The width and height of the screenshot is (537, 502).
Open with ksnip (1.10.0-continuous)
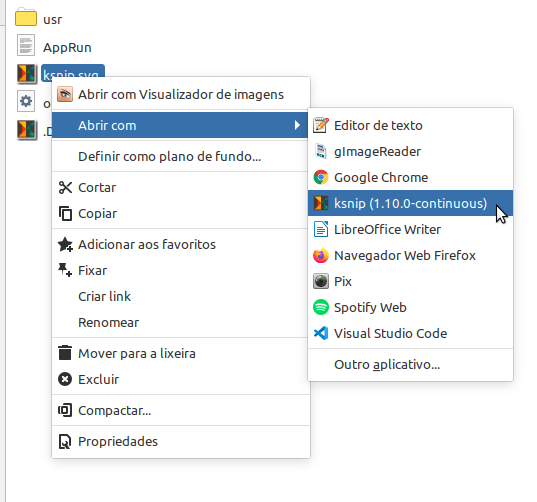(410, 203)
